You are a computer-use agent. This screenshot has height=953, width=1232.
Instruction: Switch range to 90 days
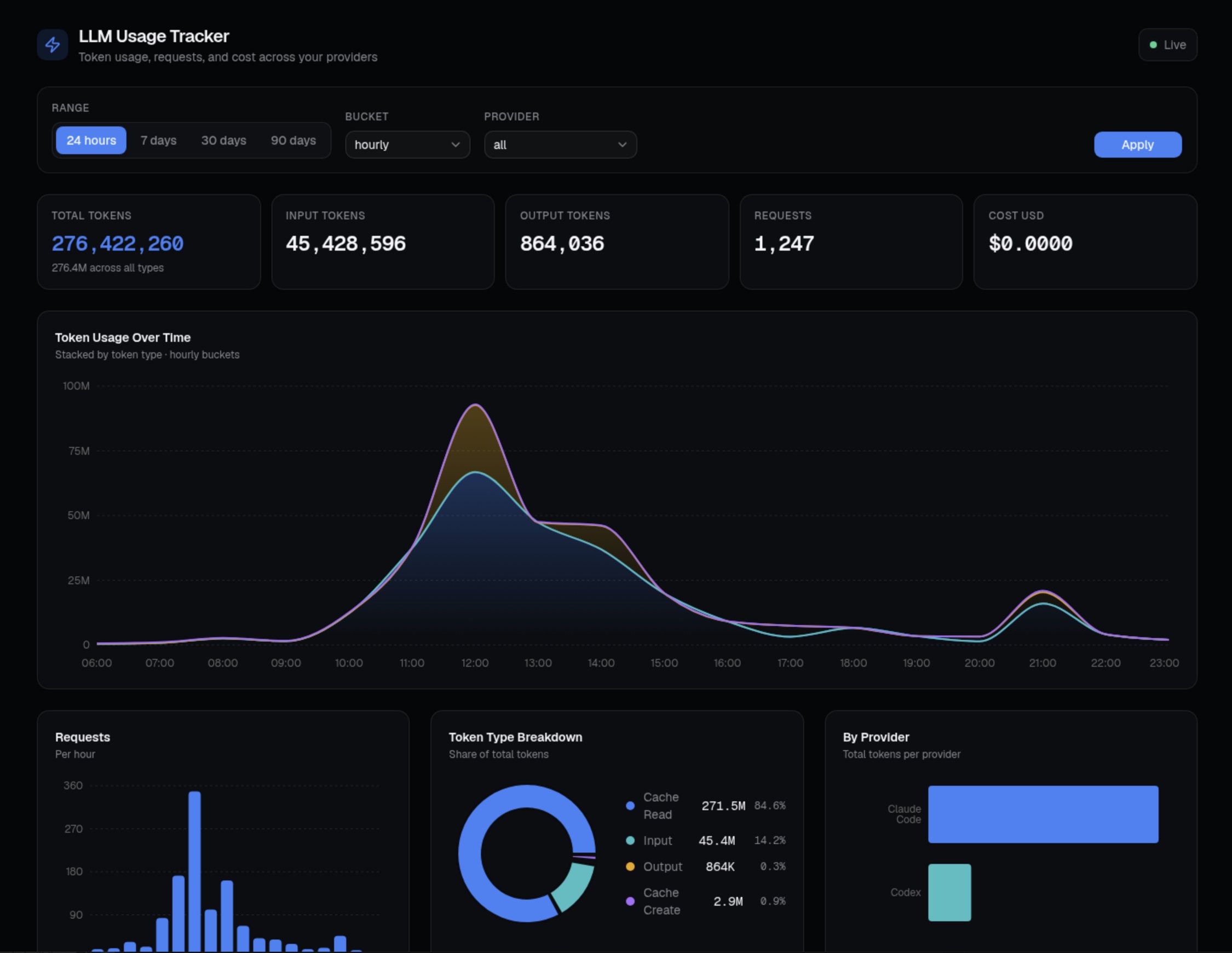293,140
